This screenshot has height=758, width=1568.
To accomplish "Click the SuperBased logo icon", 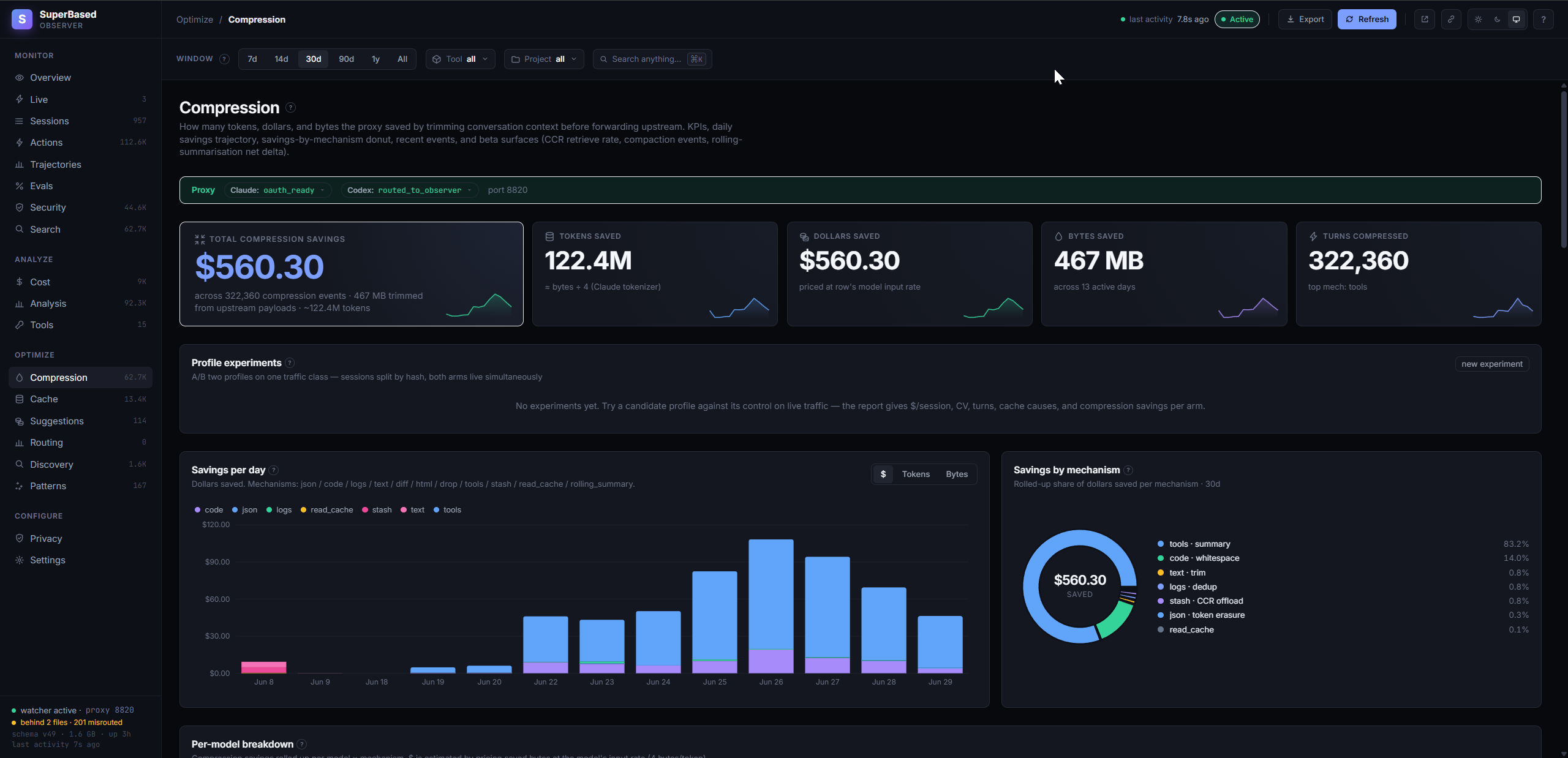I will click(x=22, y=19).
